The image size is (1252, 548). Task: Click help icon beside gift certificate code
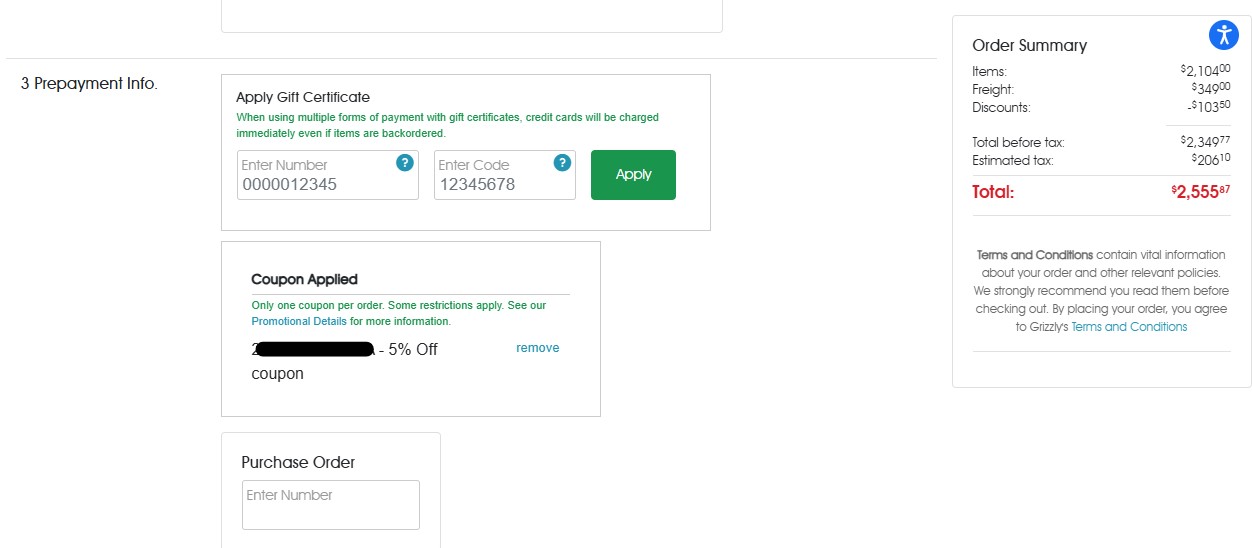pos(562,163)
